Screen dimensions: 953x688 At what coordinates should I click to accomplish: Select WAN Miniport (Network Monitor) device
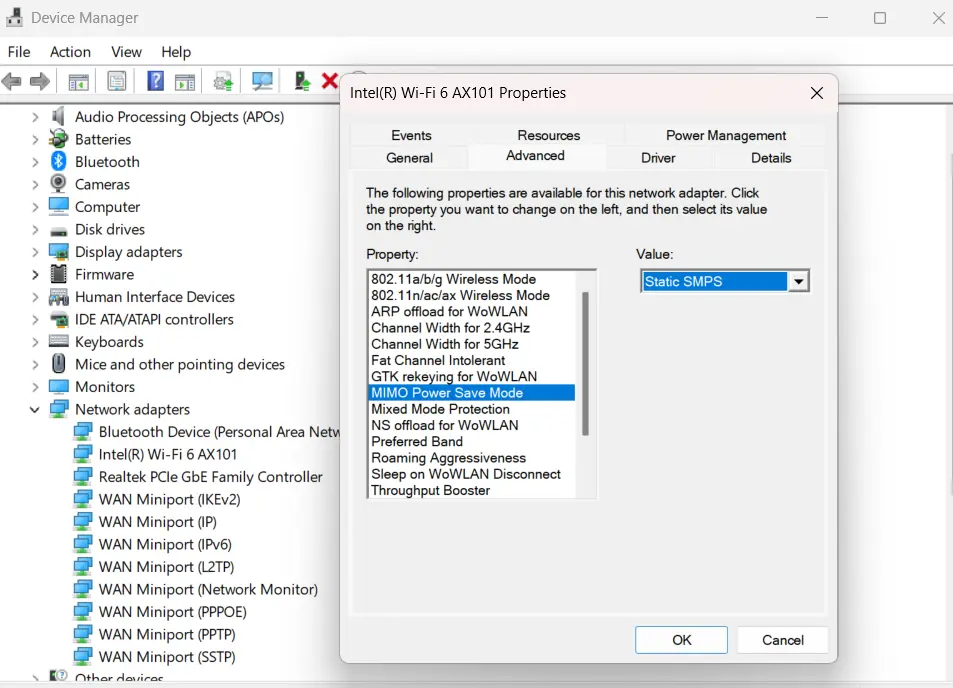tap(208, 589)
